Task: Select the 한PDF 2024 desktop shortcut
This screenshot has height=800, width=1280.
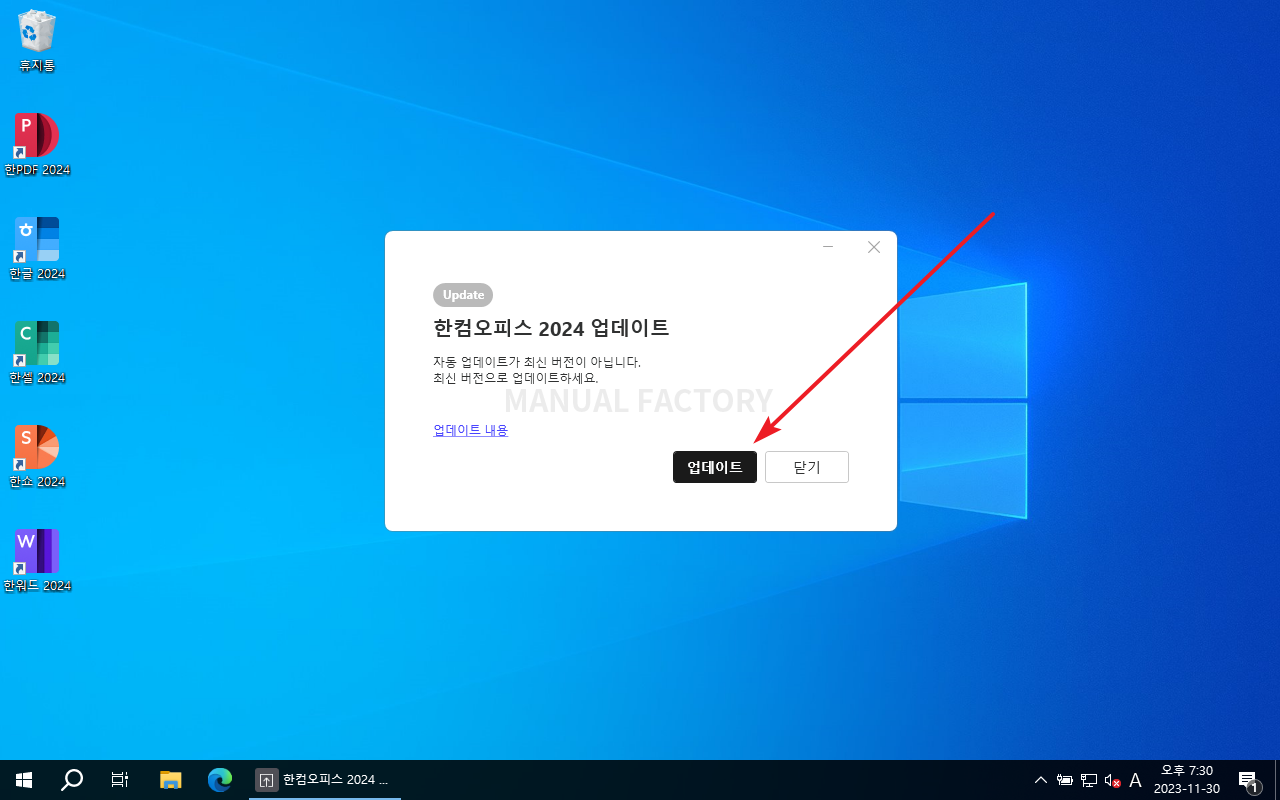Action: click(x=37, y=145)
